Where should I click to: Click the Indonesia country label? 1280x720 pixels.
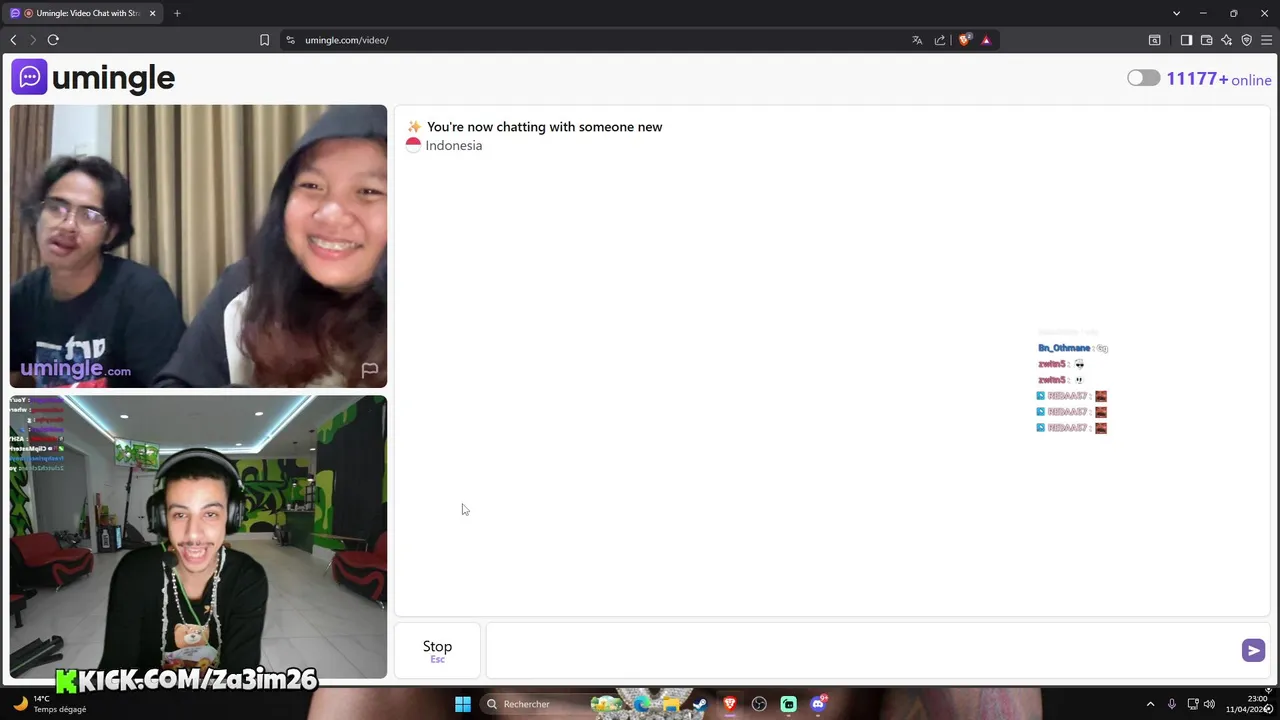pos(453,146)
